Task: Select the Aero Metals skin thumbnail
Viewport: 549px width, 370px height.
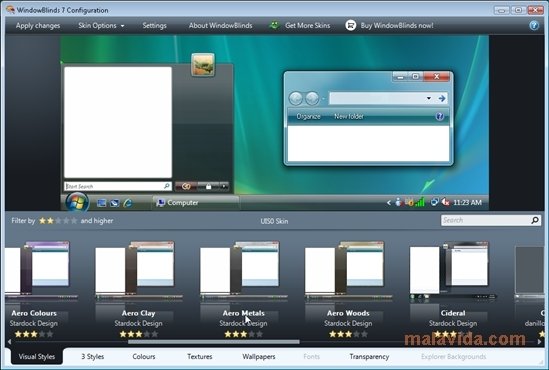Action: [x=243, y=270]
